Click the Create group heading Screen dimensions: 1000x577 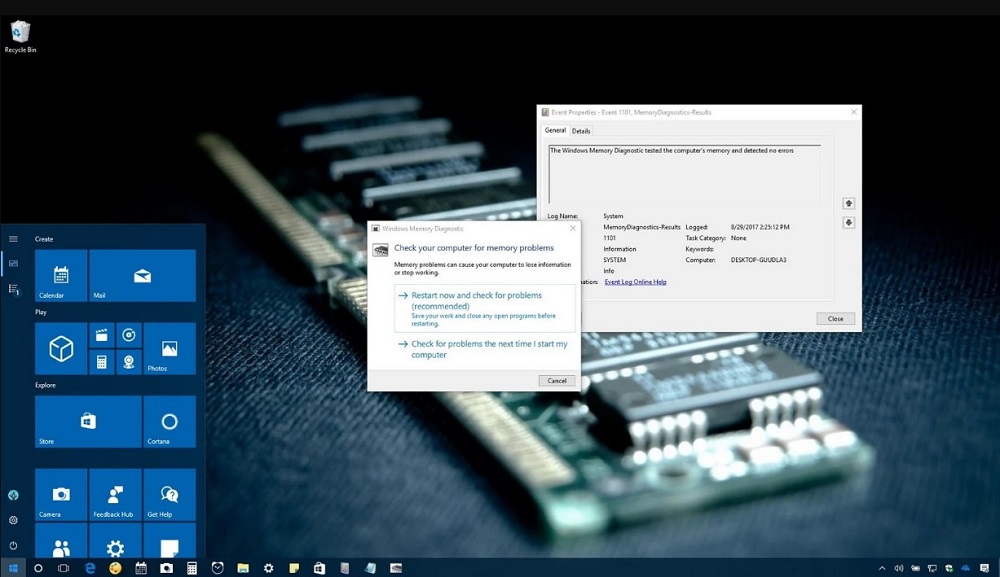click(x=44, y=239)
